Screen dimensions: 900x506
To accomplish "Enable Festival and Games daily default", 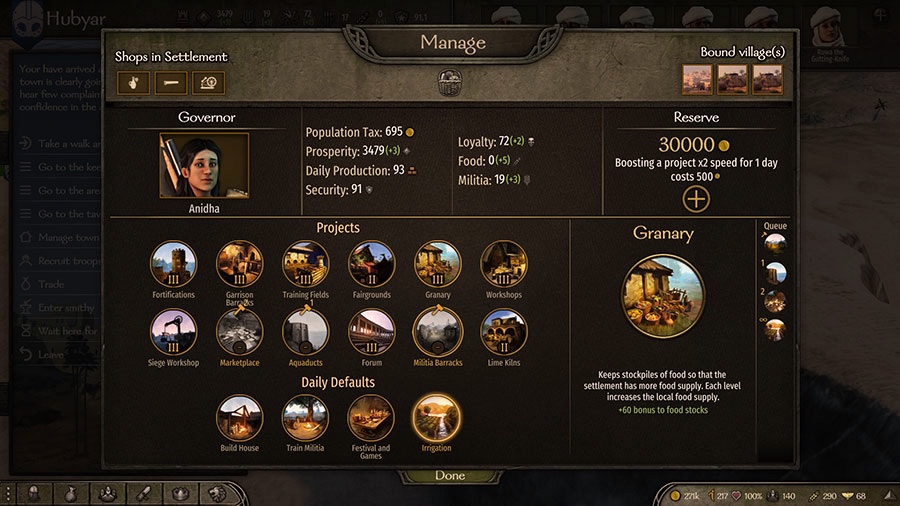I will [371, 418].
